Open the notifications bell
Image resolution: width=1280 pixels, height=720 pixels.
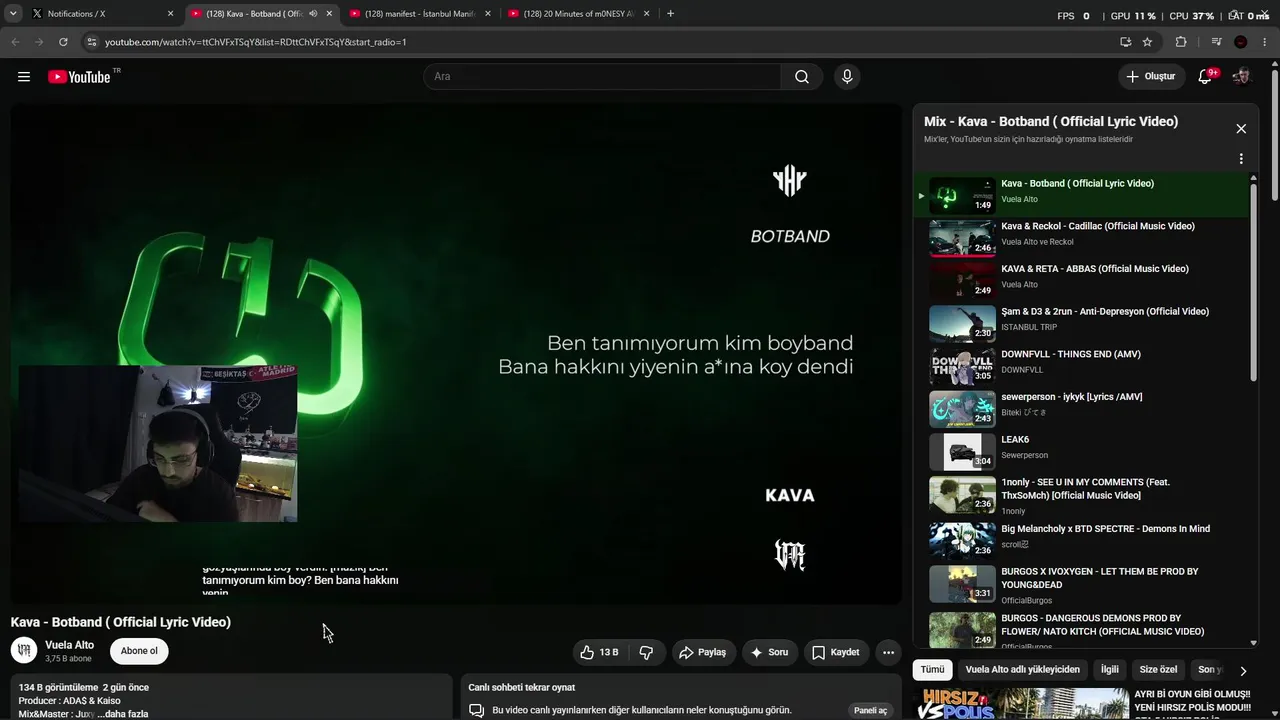pos(1206,77)
